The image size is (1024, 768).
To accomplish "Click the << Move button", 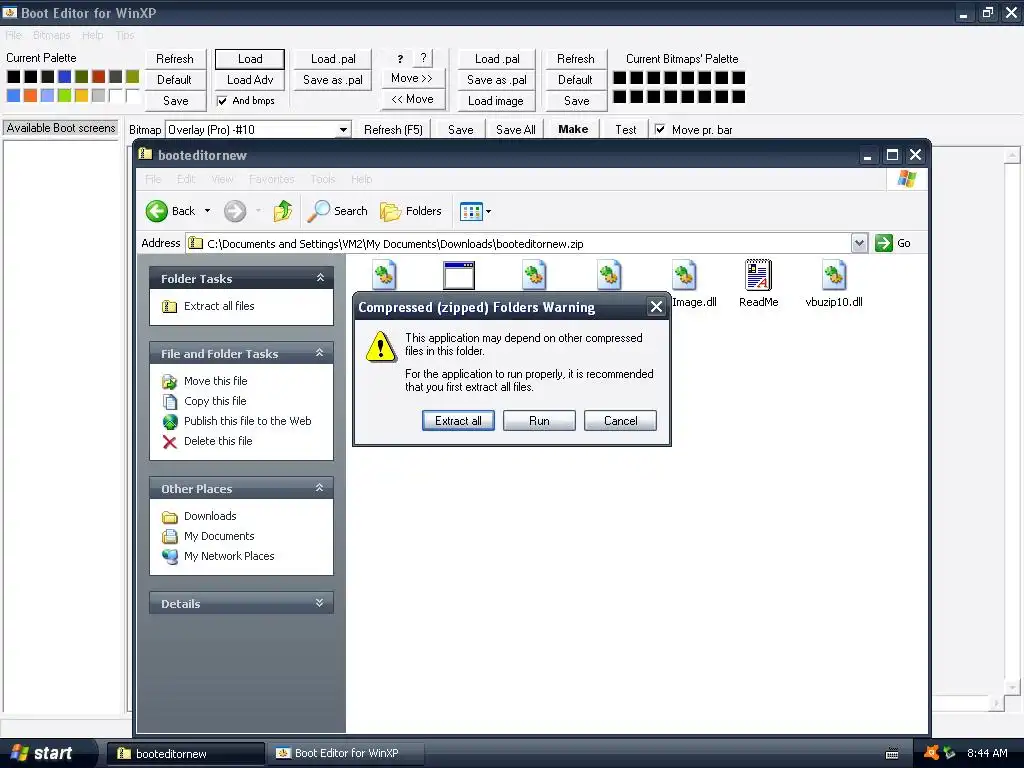I will point(412,99).
